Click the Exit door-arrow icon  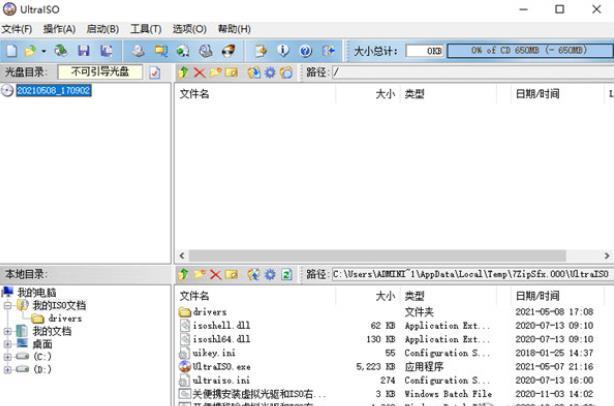[328, 51]
